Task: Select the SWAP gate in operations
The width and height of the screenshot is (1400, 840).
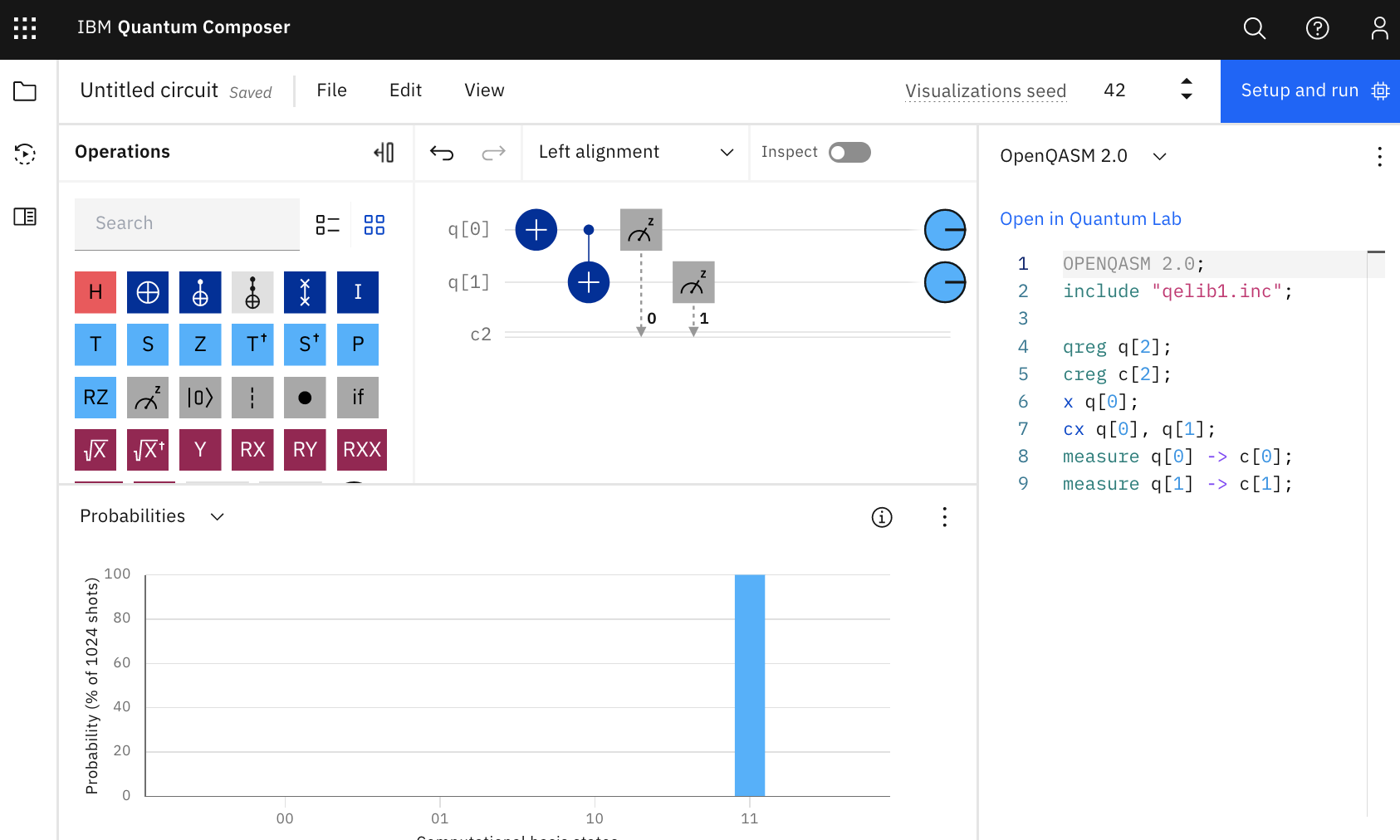Action: click(305, 292)
